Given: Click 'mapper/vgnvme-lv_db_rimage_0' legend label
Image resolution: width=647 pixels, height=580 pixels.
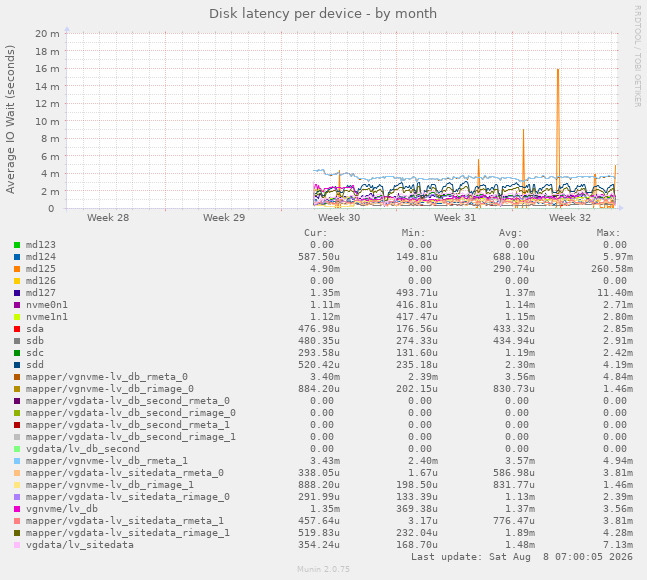Looking at the screenshot, I should [110, 389].
